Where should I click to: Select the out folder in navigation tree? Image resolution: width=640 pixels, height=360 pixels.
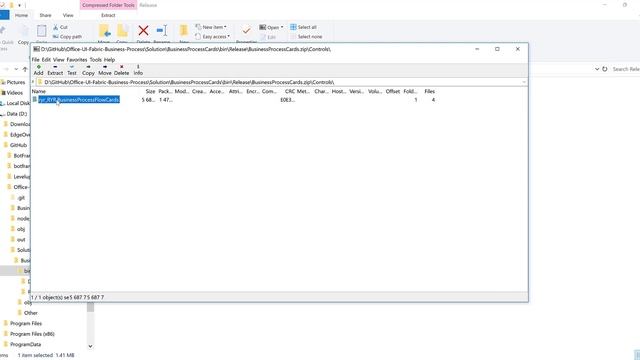[x=21, y=240]
